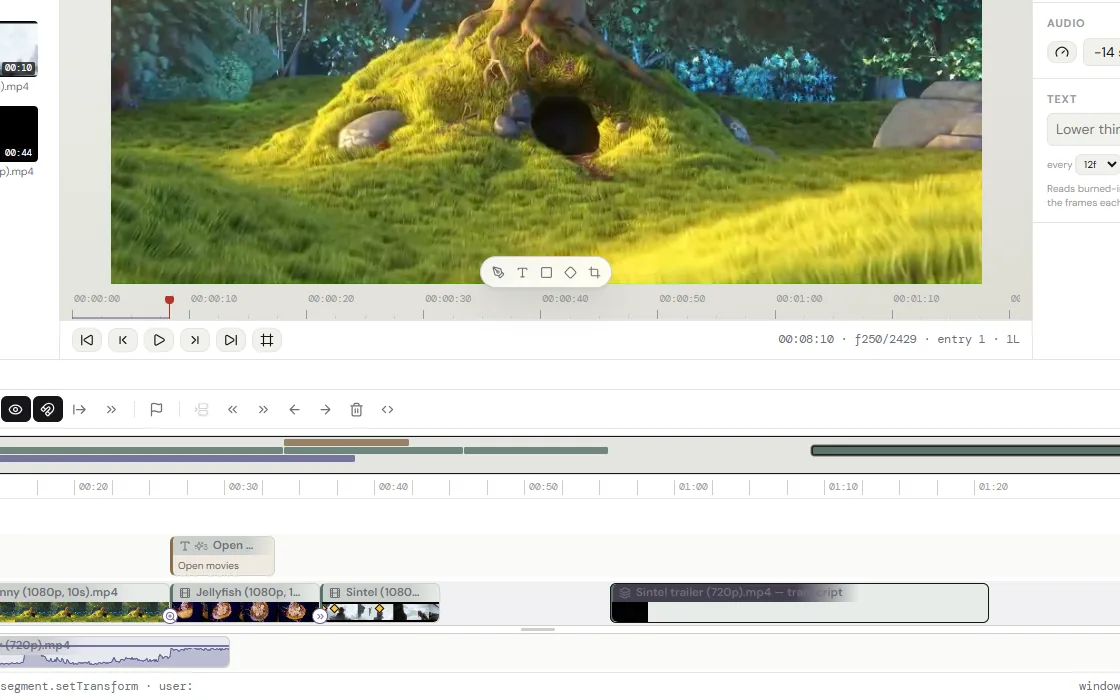This screenshot has height=700, width=1120.
Task: Click the film icon on Sintel clip
Action: tap(335, 593)
